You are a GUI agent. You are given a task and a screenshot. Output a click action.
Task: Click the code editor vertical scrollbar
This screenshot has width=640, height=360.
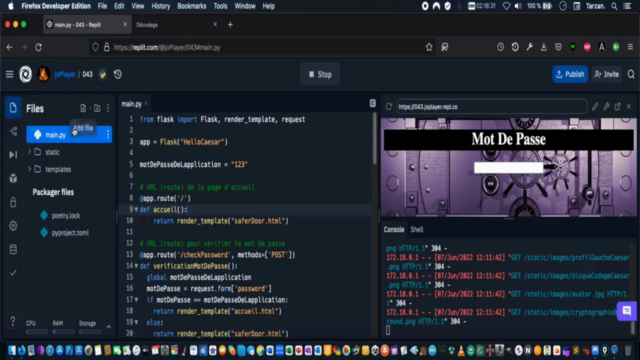[x=374, y=139]
